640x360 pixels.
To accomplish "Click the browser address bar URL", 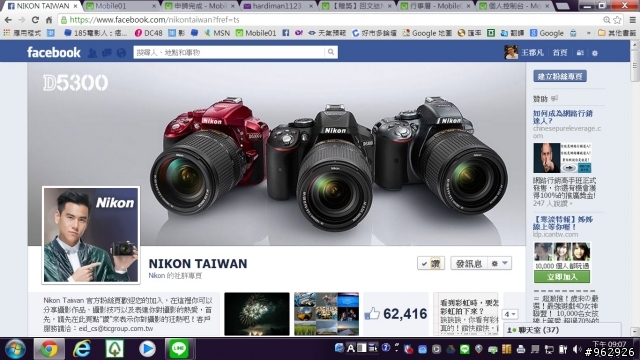I will (x=154, y=20).
